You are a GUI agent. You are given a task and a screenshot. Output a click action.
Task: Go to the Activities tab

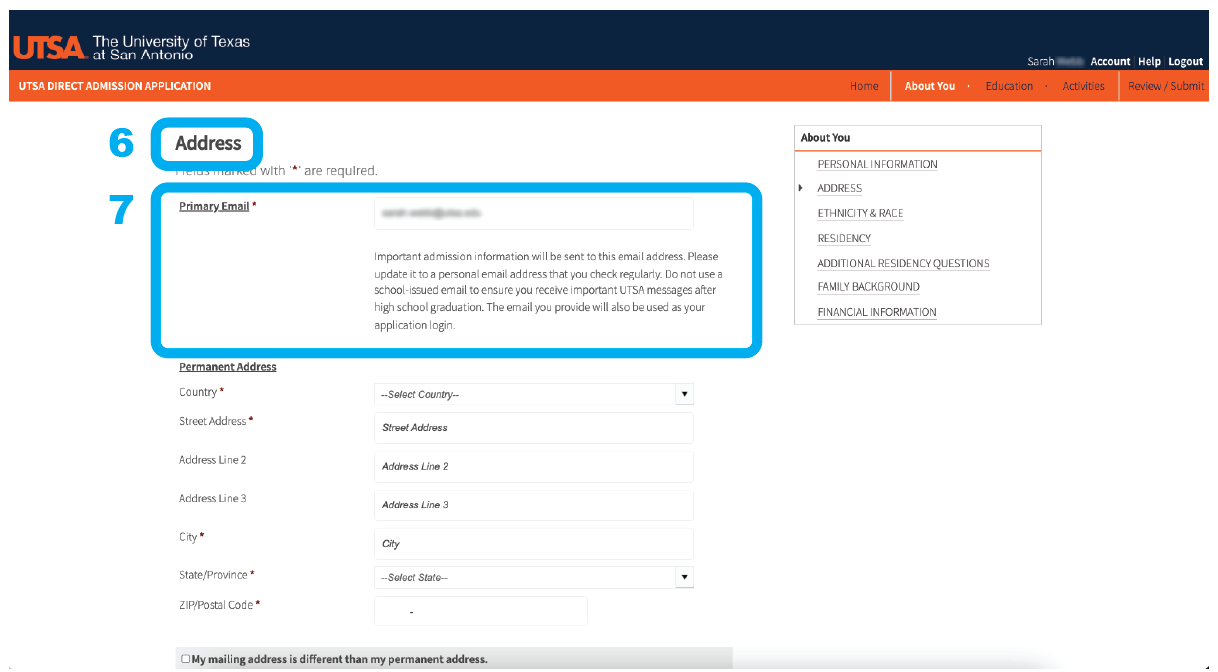1083,86
